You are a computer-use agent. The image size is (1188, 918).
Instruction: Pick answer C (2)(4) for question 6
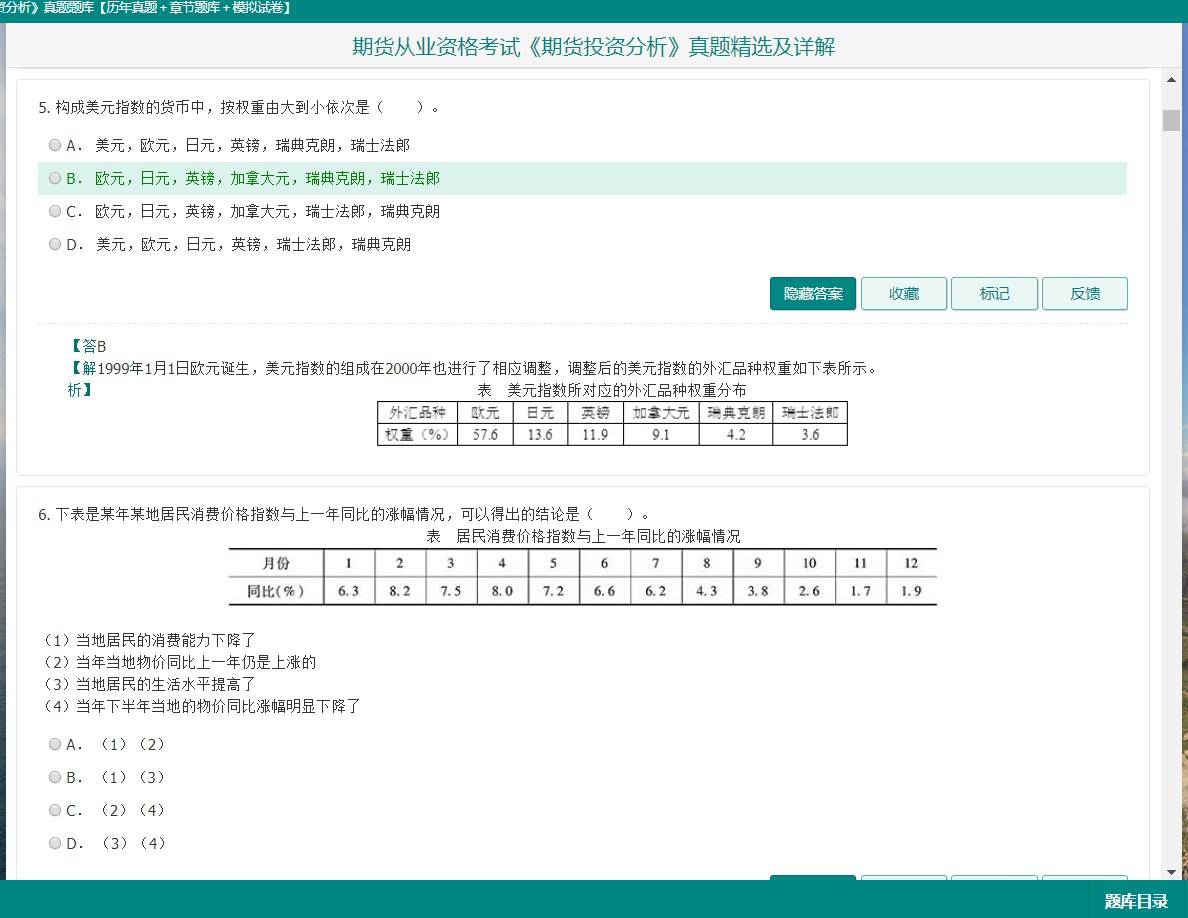tap(55, 811)
